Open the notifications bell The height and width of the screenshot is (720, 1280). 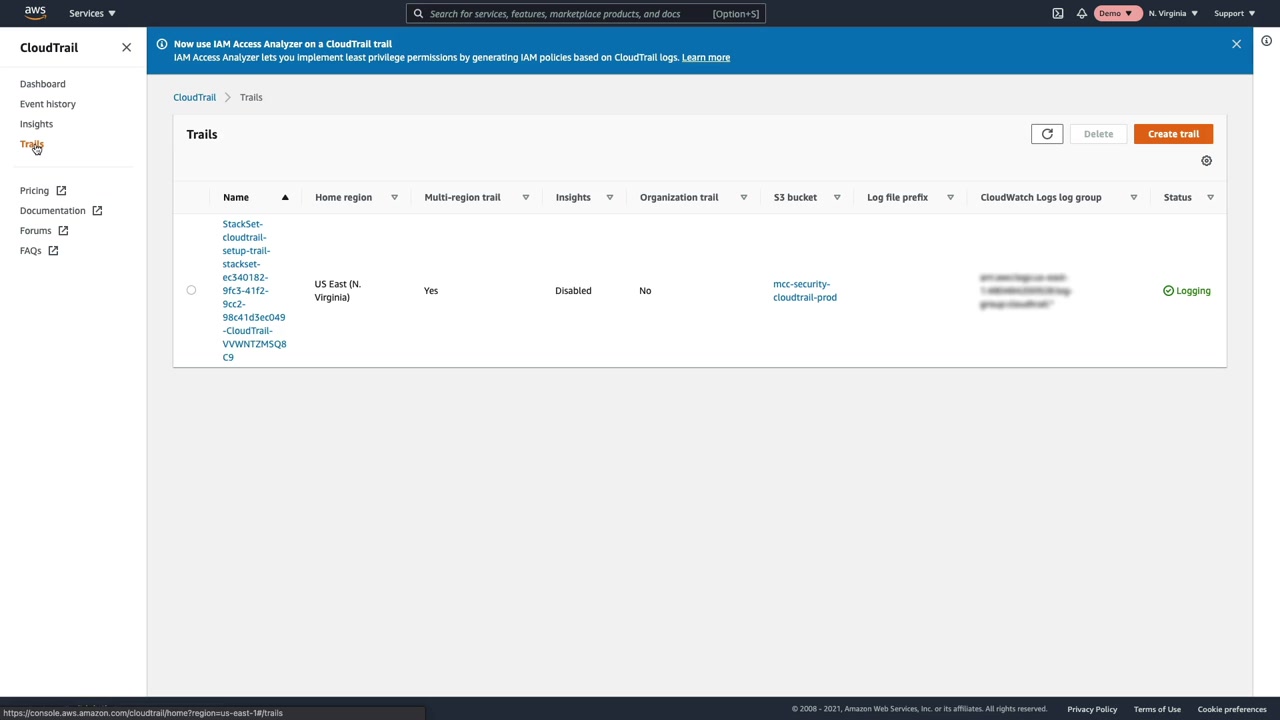(x=1082, y=14)
